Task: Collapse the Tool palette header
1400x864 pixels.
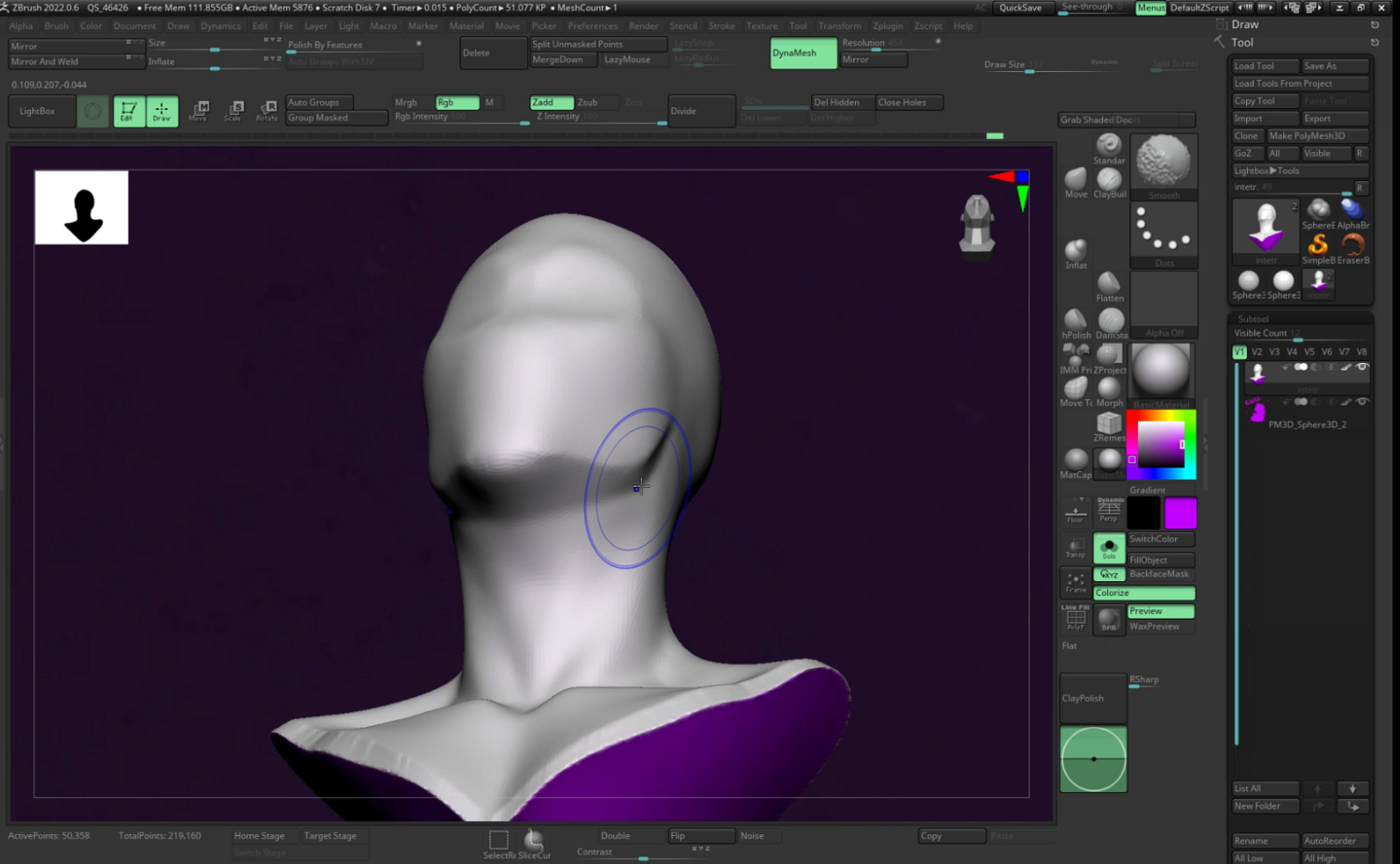Action: (1242, 43)
